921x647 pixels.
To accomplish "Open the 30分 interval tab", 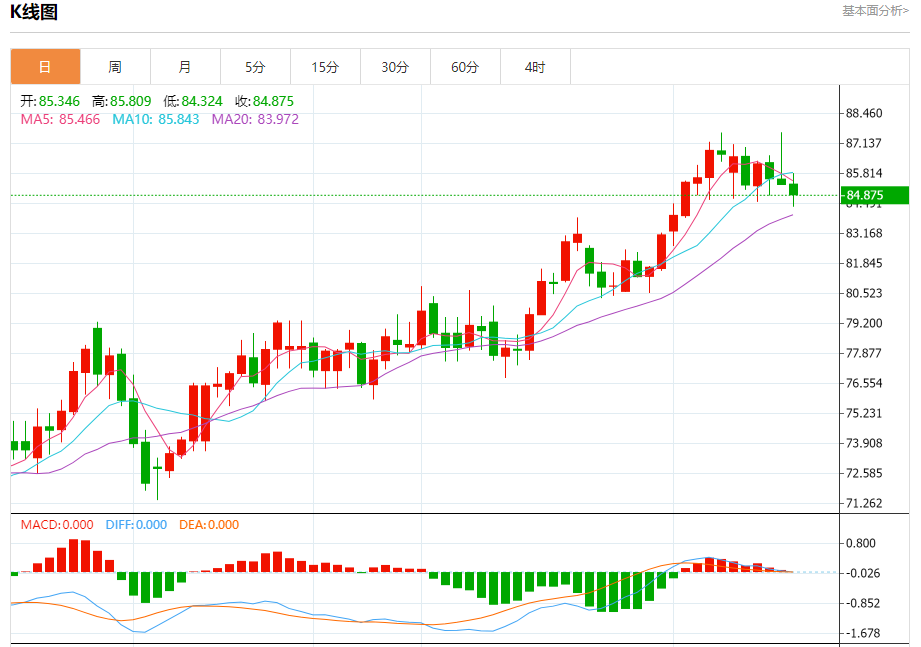I will click(395, 67).
